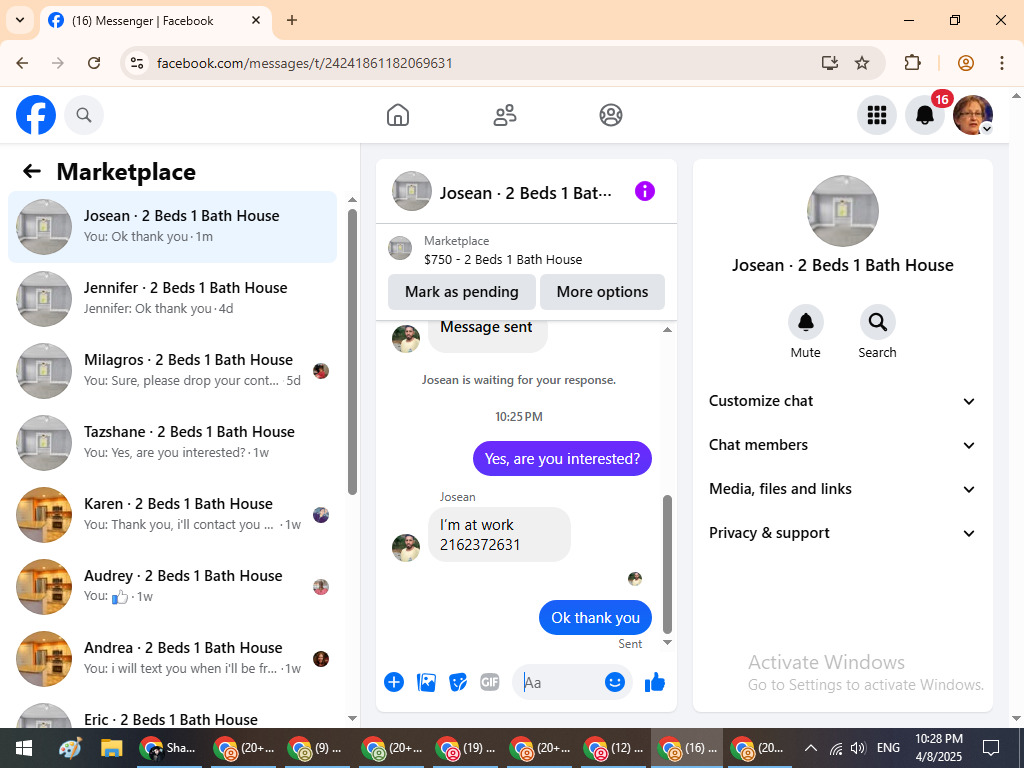This screenshot has width=1024, height=768.
Task: Show hidden system tray icons
Action: [810, 748]
